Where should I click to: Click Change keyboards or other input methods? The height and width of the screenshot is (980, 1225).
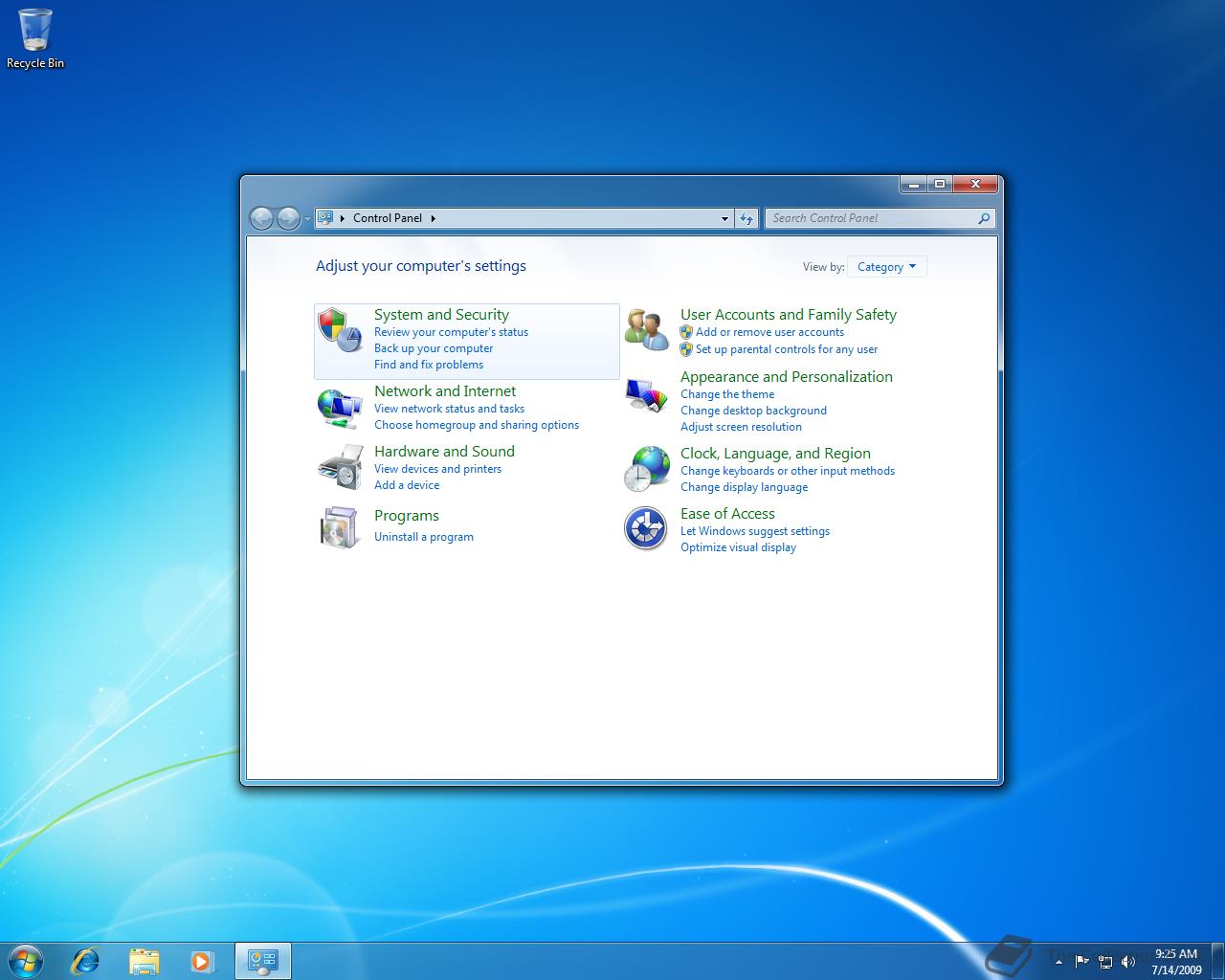pos(788,471)
